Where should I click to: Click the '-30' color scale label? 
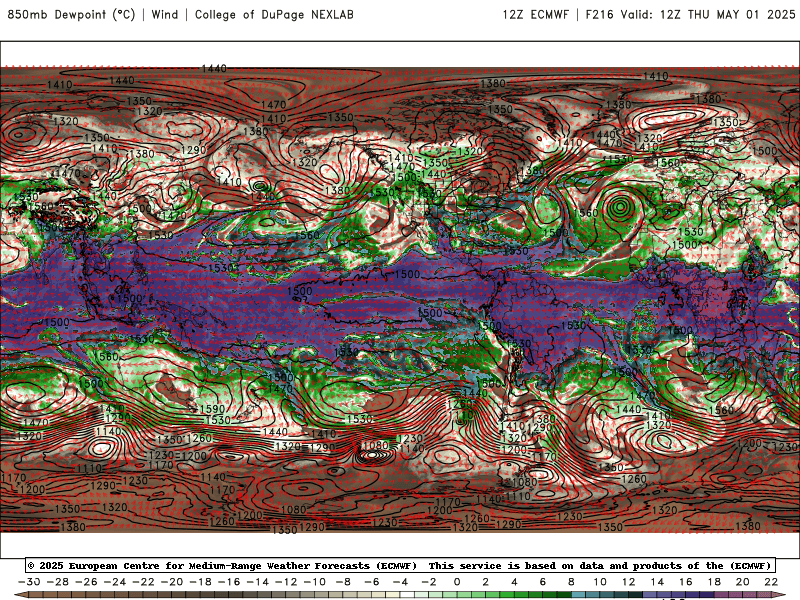pos(29,582)
